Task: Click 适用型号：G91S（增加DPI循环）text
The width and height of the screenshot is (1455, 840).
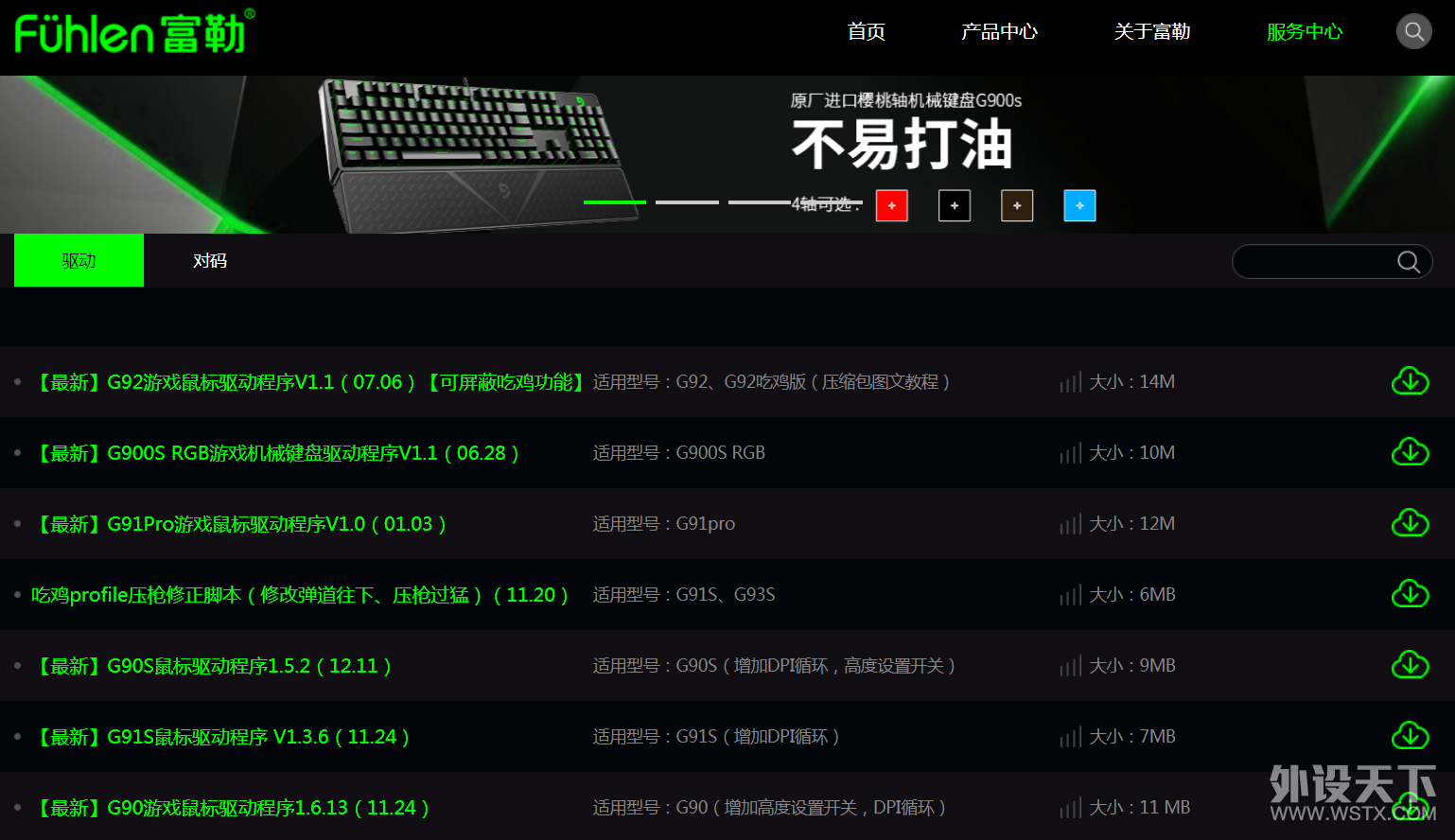Action: click(717, 737)
